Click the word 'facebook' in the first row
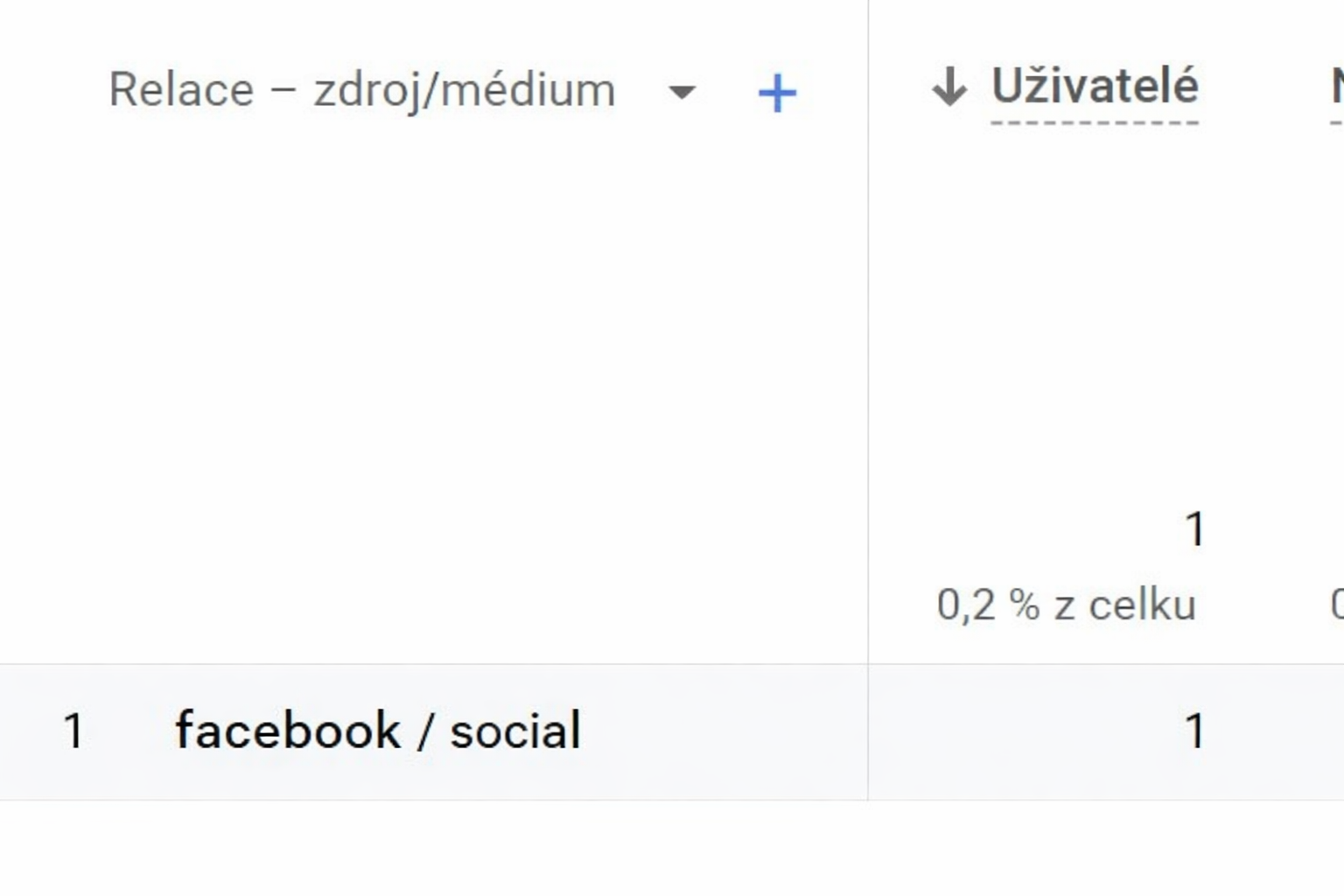The image size is (1344, 896). (x=288, y=730)
